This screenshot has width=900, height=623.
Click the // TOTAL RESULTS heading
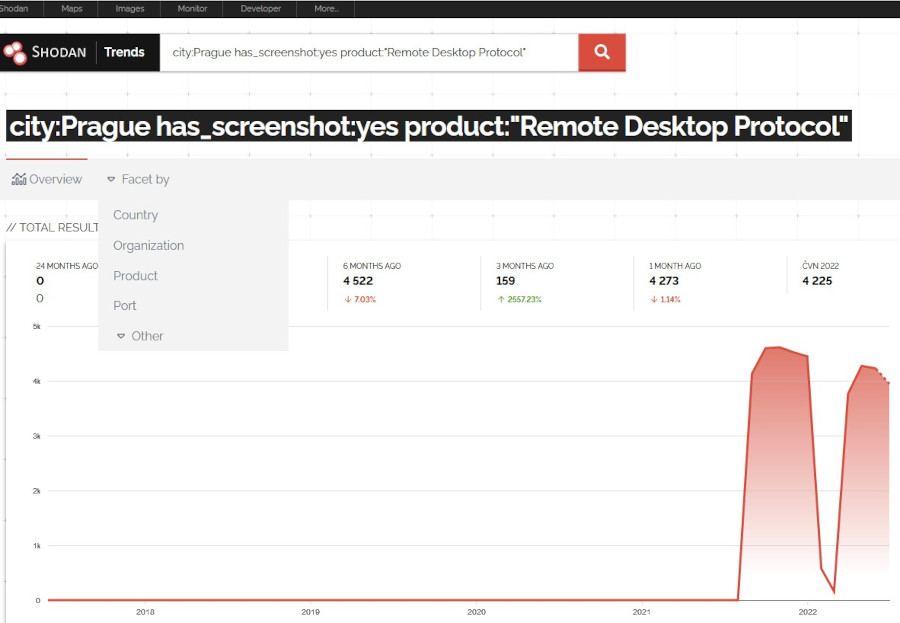[53, 227]
